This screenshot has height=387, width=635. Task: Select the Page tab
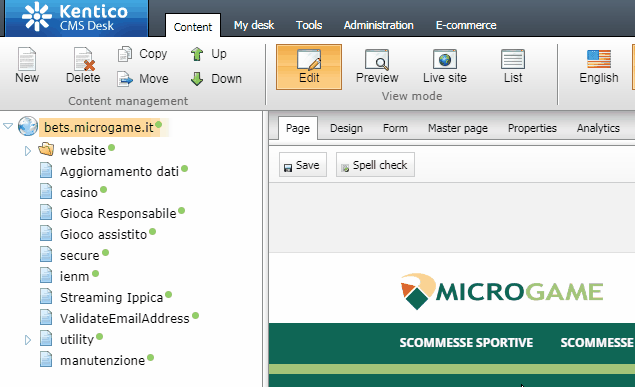(x=298, y=128)
